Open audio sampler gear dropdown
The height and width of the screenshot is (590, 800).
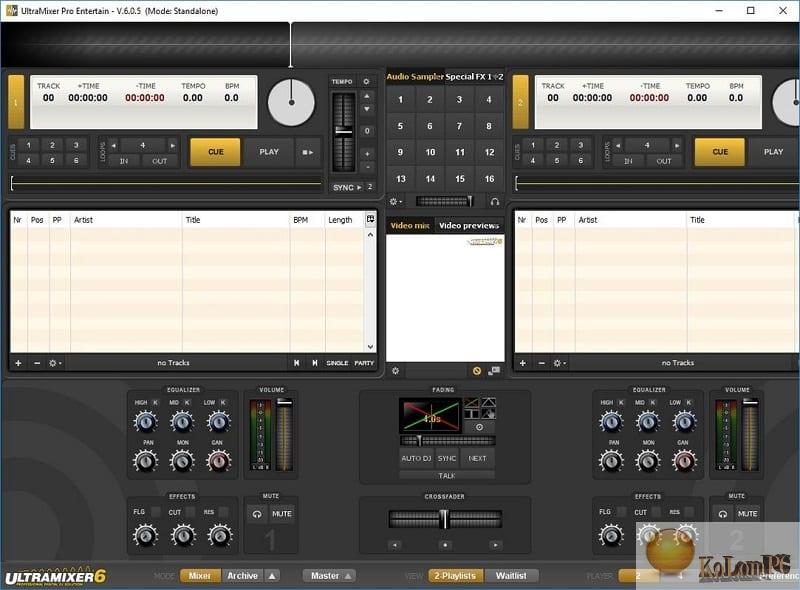point(396,202)
